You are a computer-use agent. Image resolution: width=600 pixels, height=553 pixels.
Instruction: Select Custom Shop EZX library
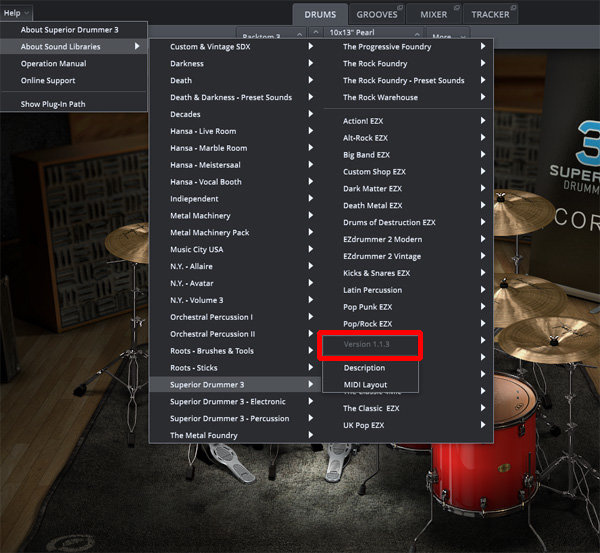pyautogui.click(x=408, y=171)
